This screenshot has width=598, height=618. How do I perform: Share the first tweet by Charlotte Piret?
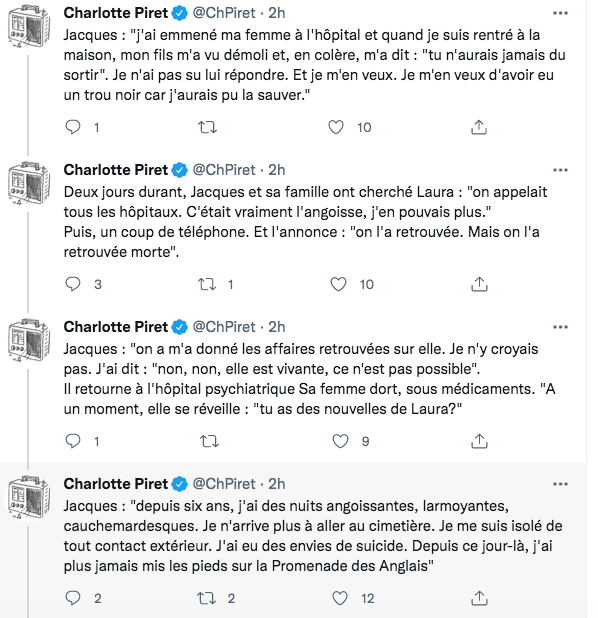coord(479,127)
